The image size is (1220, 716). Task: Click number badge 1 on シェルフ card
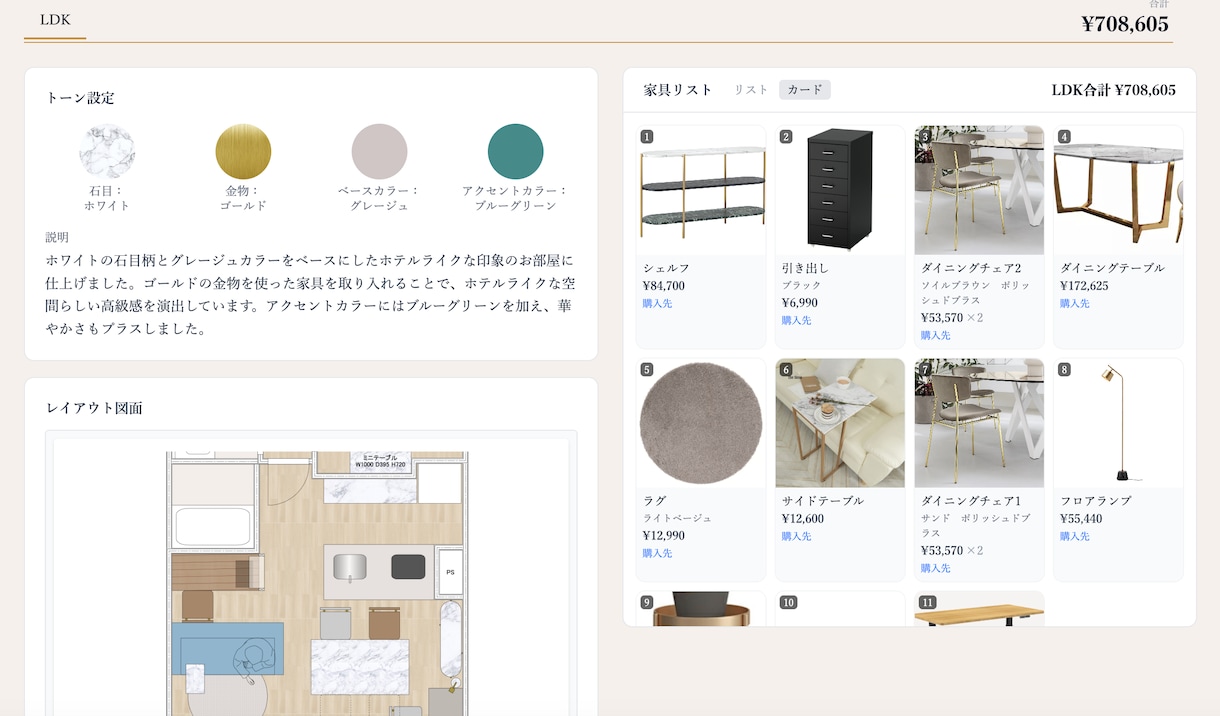point(647,137)
